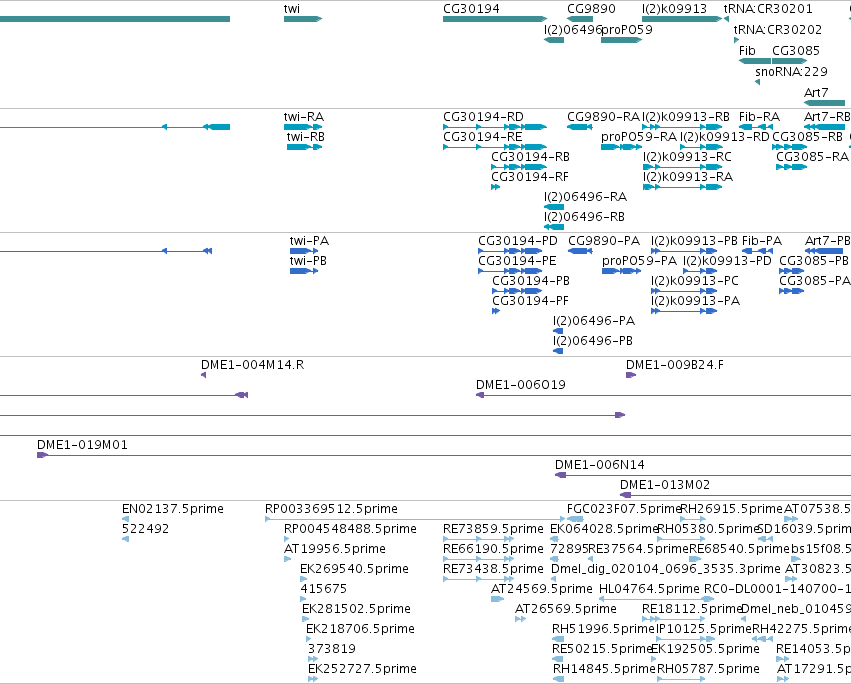Click the l(2)k09913-RC transcript label
Image resolution: width=851 pixels, height=684 pixels.
point(687,157)
